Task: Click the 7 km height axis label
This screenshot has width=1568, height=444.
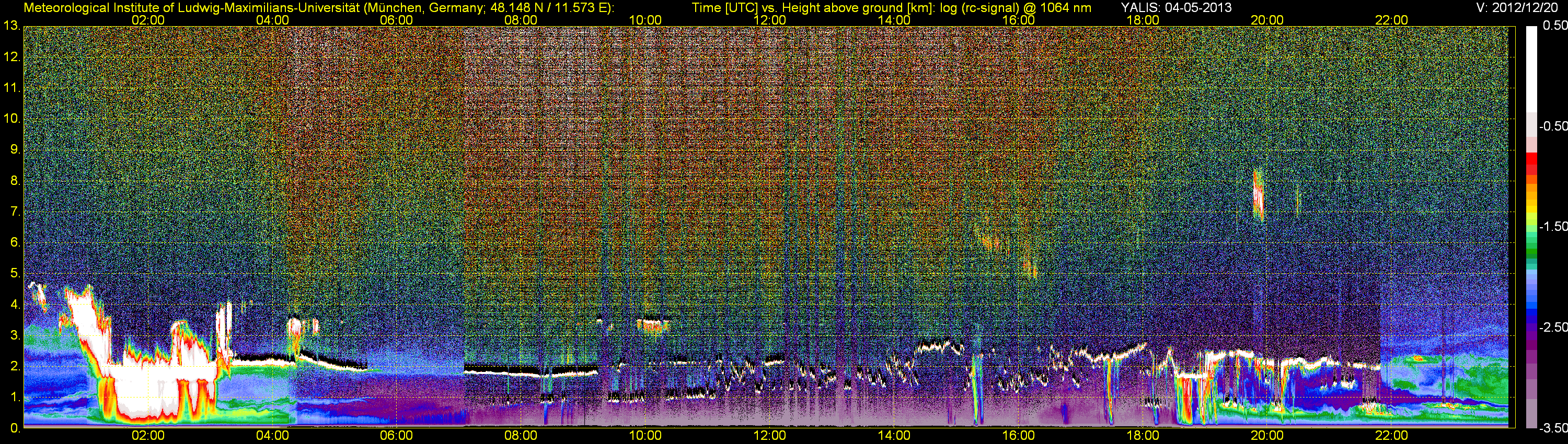Action: click(15, 212)
